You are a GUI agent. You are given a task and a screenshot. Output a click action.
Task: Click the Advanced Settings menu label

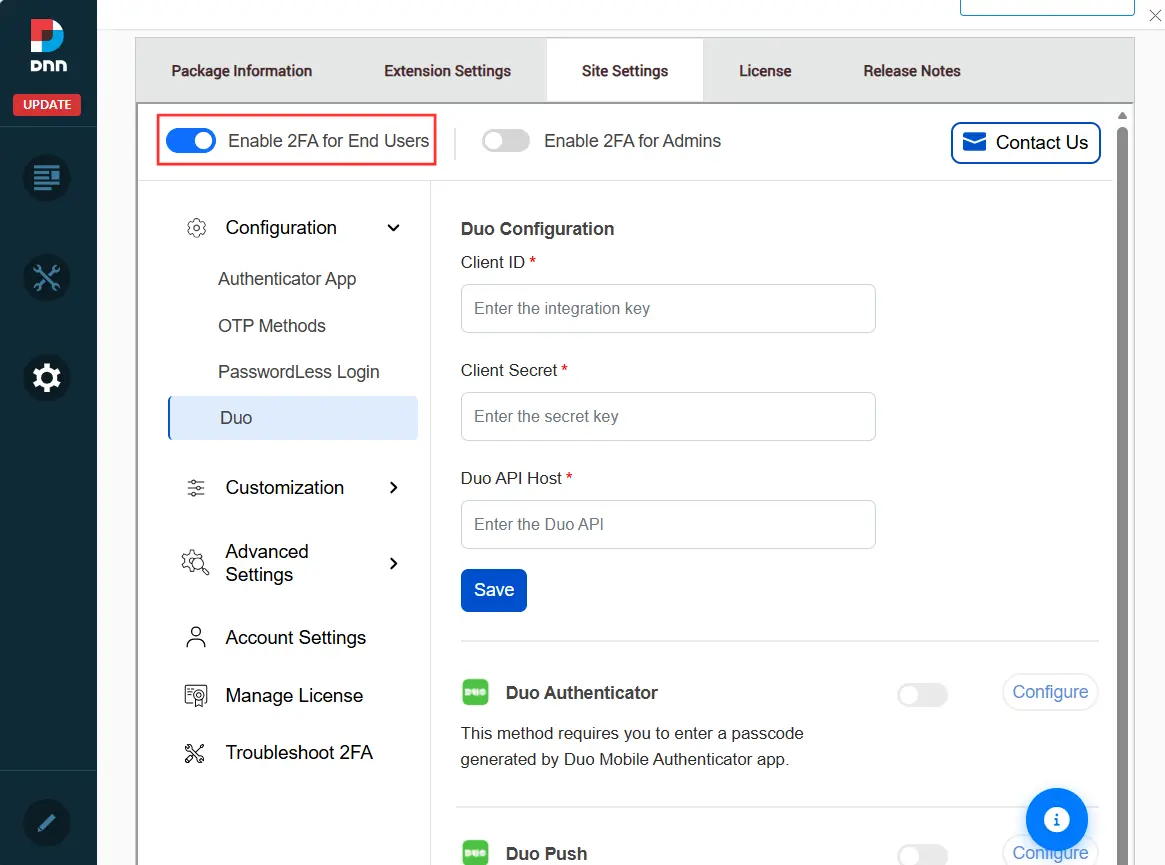267,563
